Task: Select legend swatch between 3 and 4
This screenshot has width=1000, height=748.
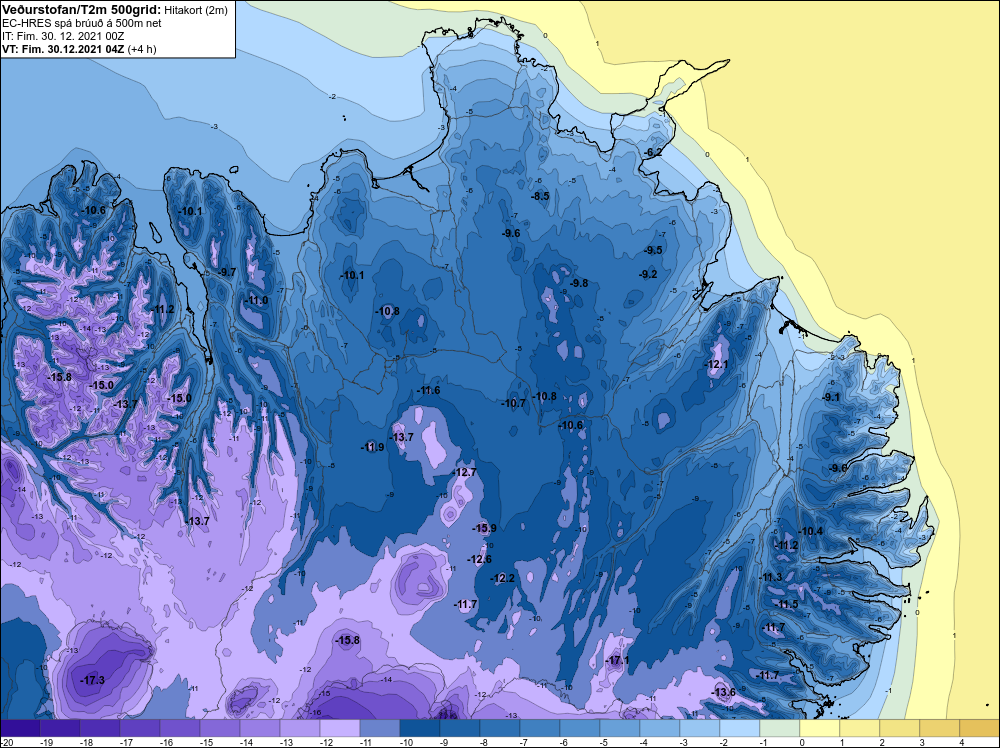Action: coord(939,728)
